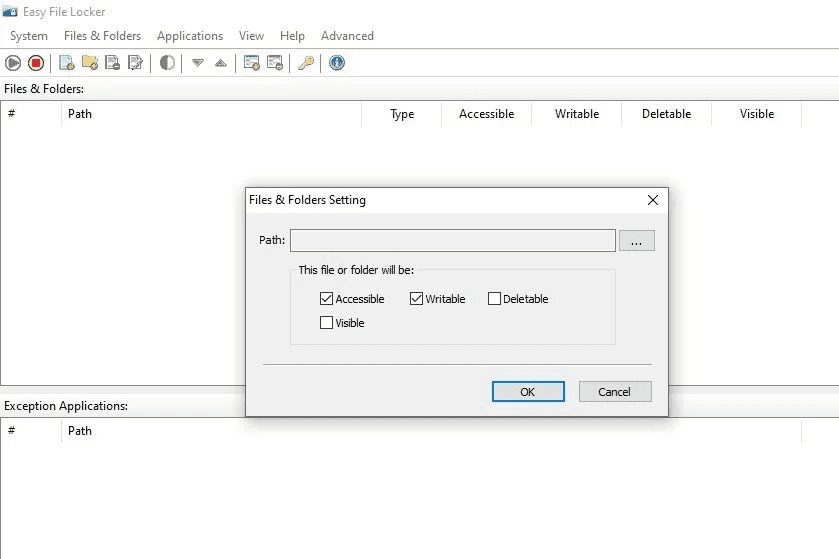
Task: Click the Add File toolbar icon
Action: click(67, 63)
